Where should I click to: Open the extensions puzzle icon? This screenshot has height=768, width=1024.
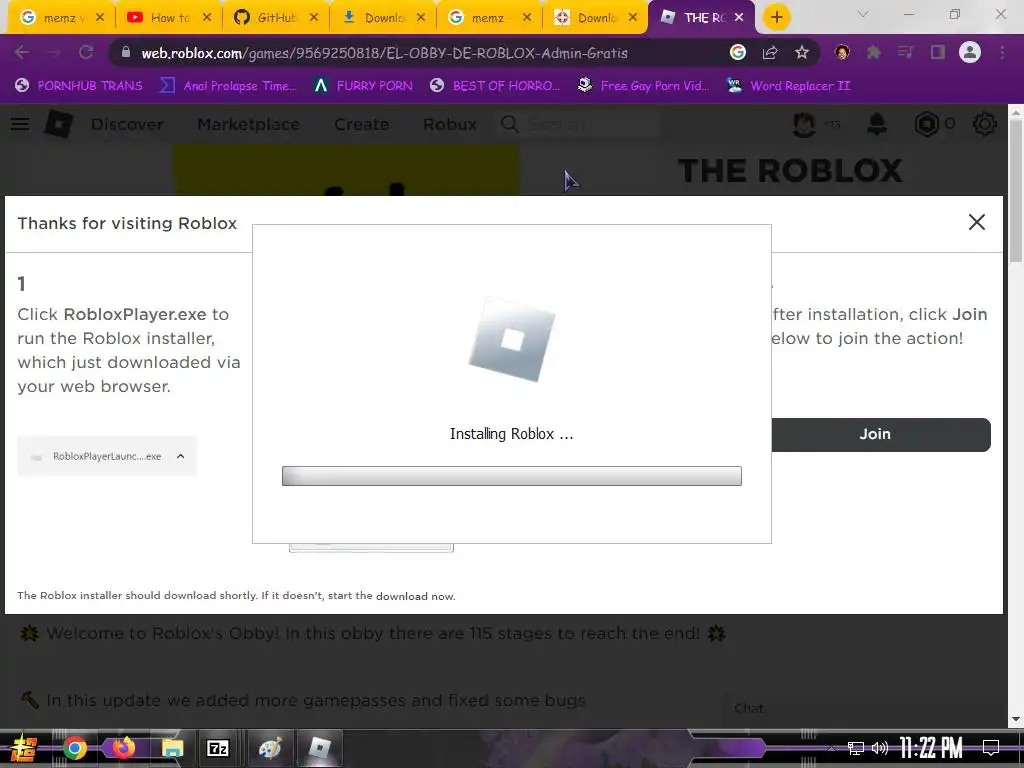[874, 53]
